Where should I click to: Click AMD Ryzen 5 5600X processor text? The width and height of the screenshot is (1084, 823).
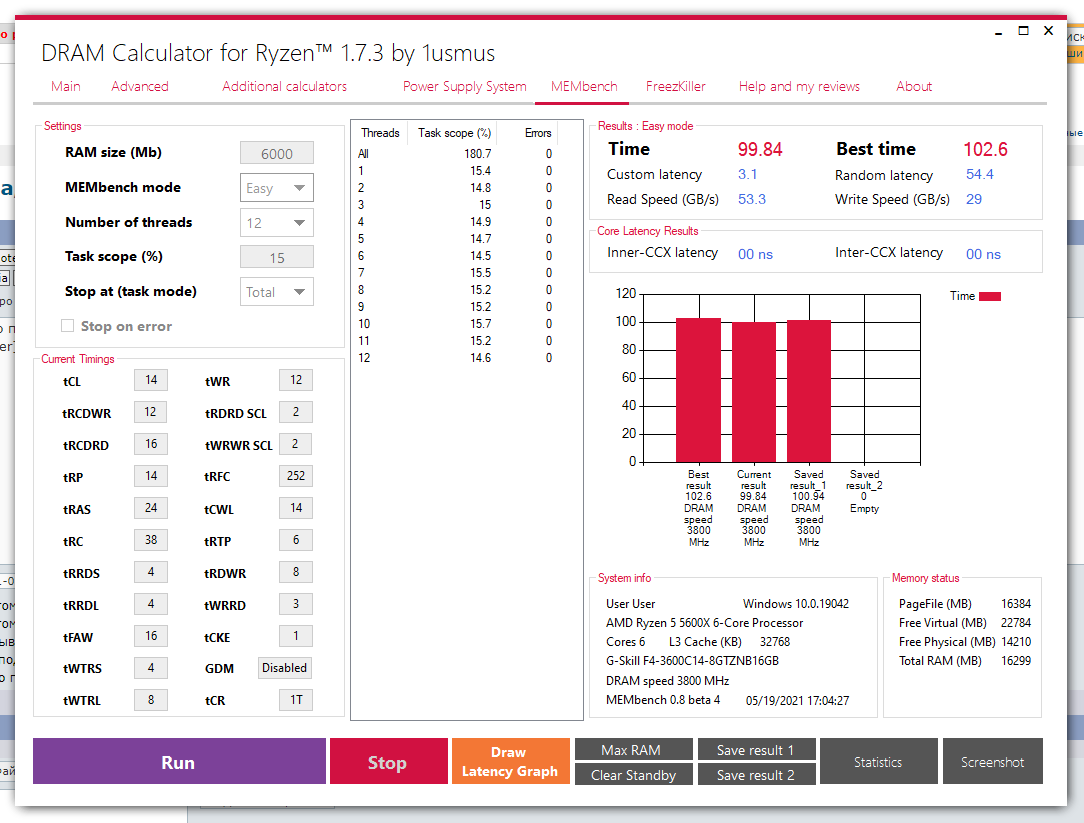704,622
